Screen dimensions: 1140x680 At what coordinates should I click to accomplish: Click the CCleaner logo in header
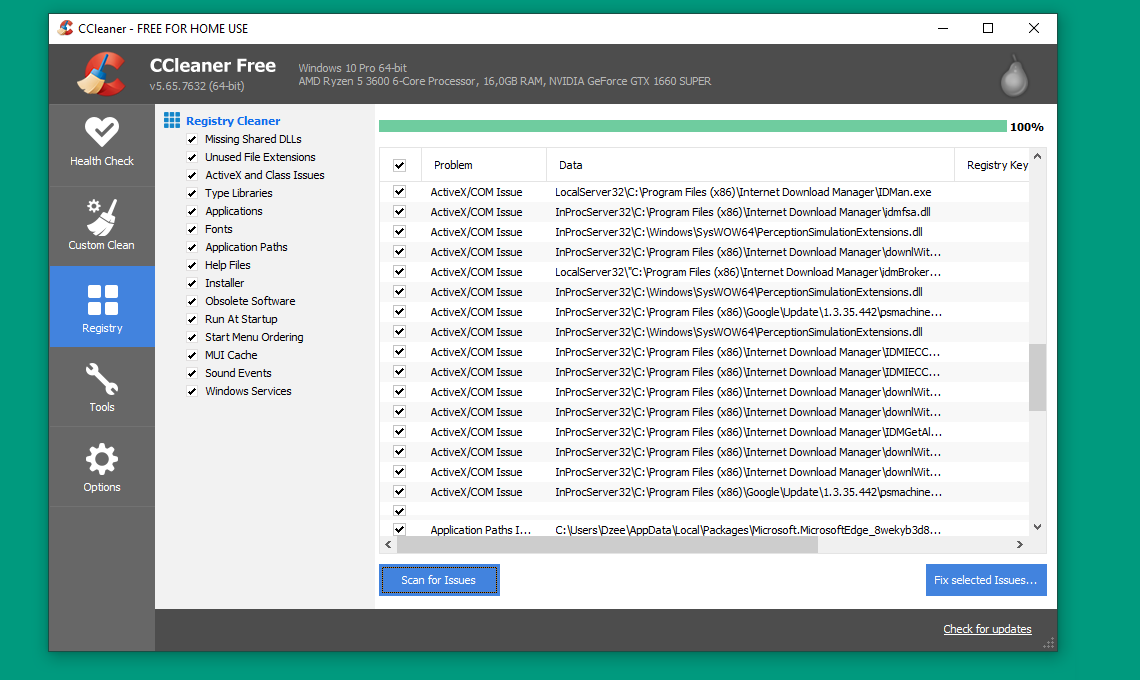(102, 73)
